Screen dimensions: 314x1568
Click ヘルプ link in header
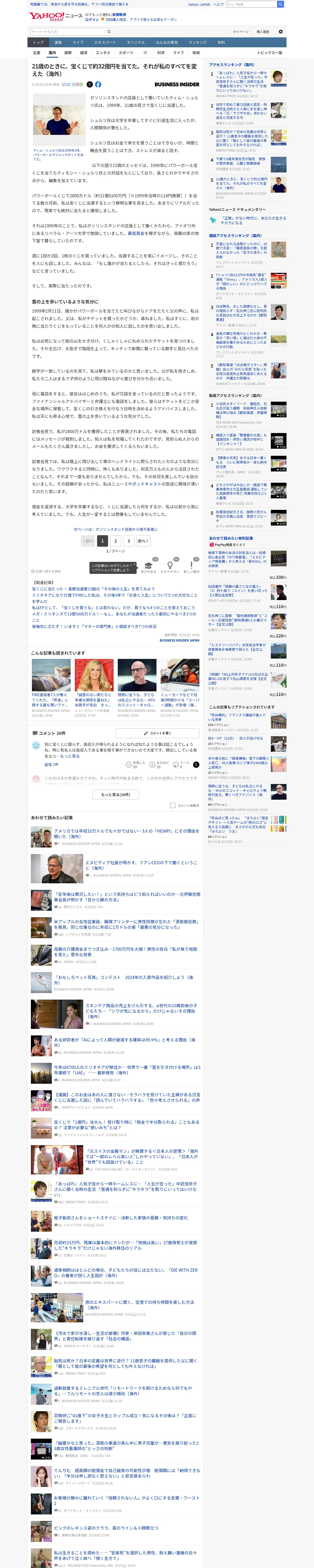[218, 4]
